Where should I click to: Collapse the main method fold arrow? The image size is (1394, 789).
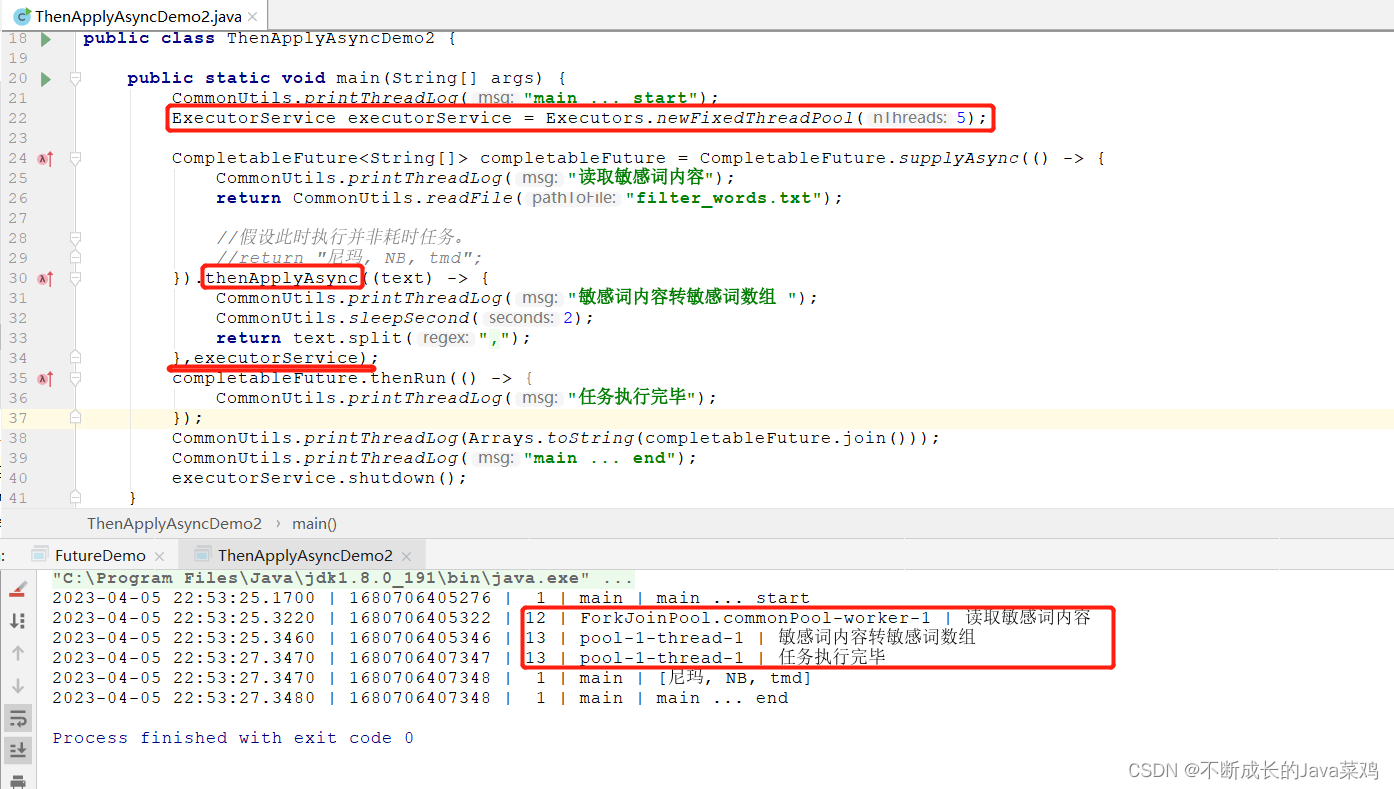75,78
